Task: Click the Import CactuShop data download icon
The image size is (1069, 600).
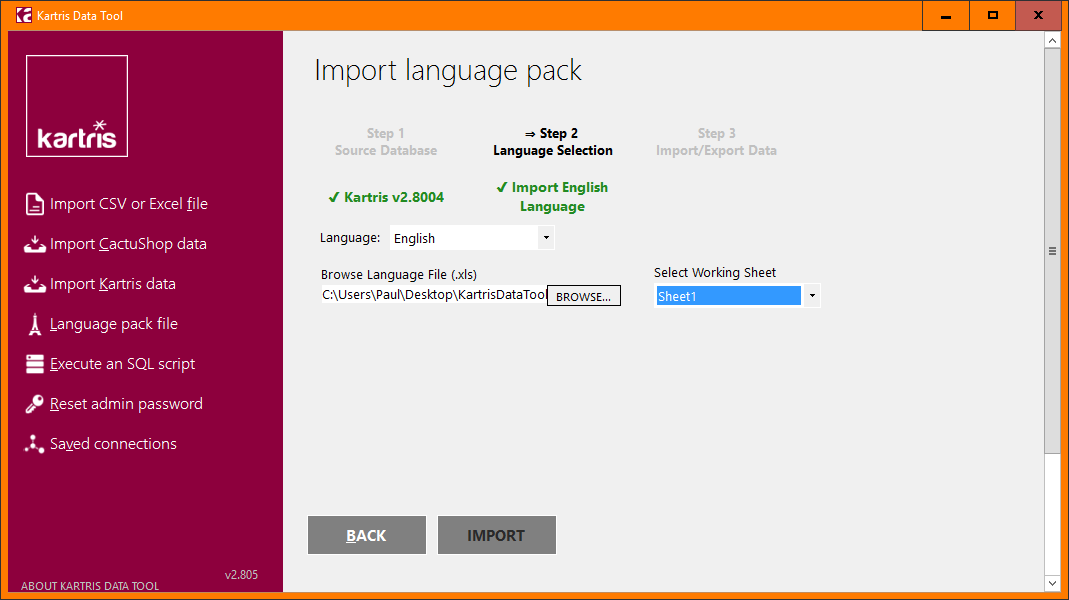Action: (x=35, y=244)
